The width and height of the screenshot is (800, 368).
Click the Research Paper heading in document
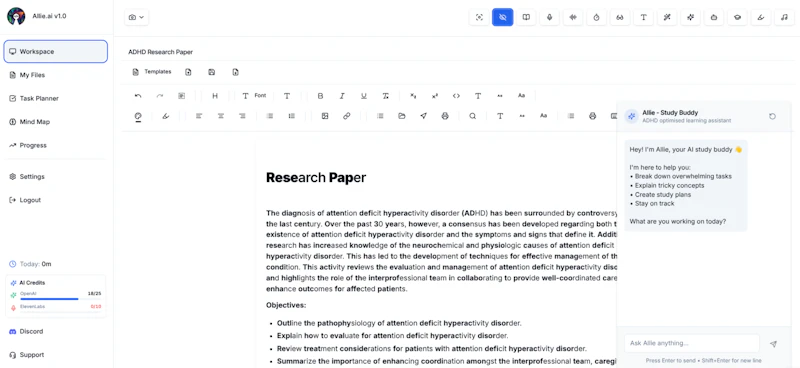(x=316, y=178)
